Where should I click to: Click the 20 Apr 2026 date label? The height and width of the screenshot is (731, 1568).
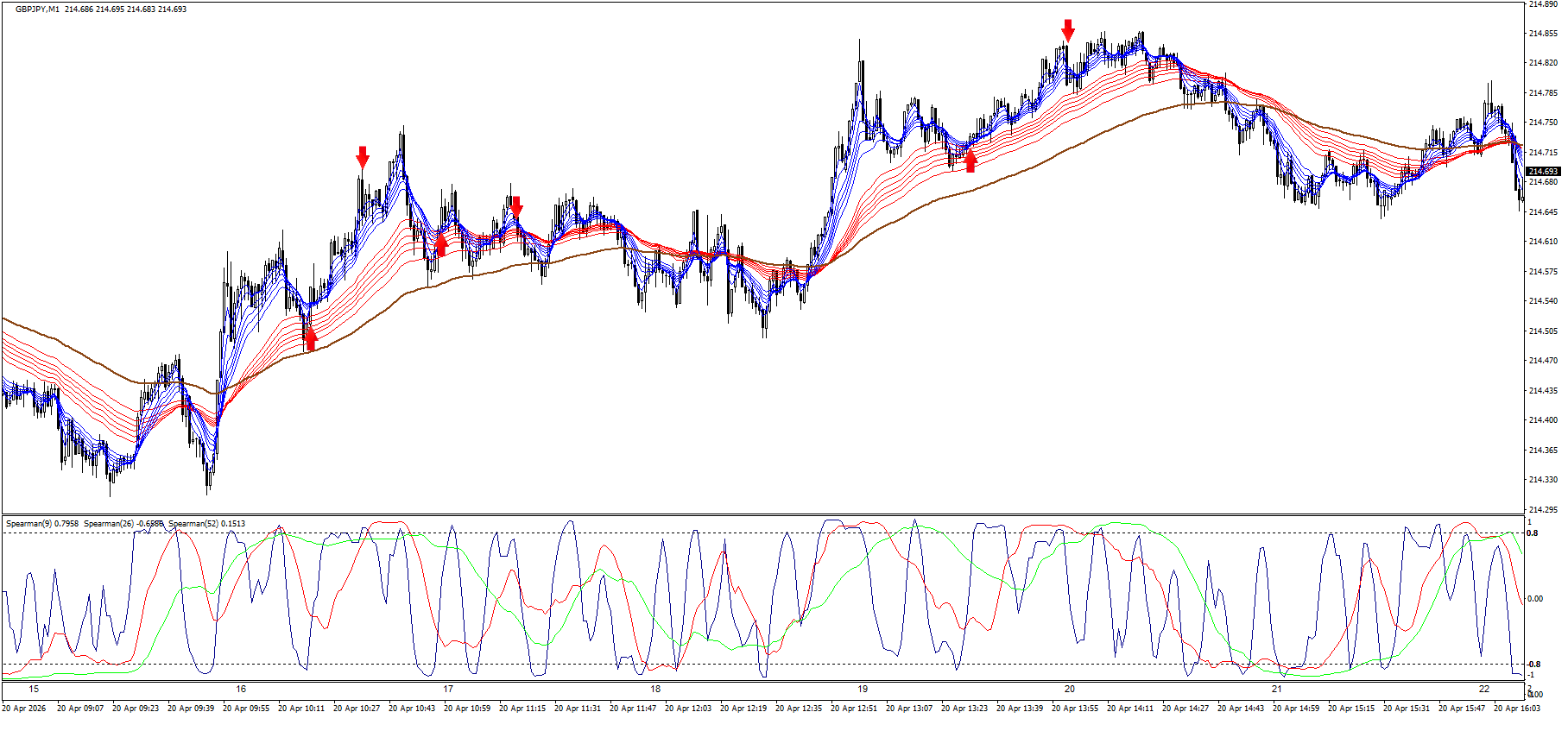coord(24,709)
